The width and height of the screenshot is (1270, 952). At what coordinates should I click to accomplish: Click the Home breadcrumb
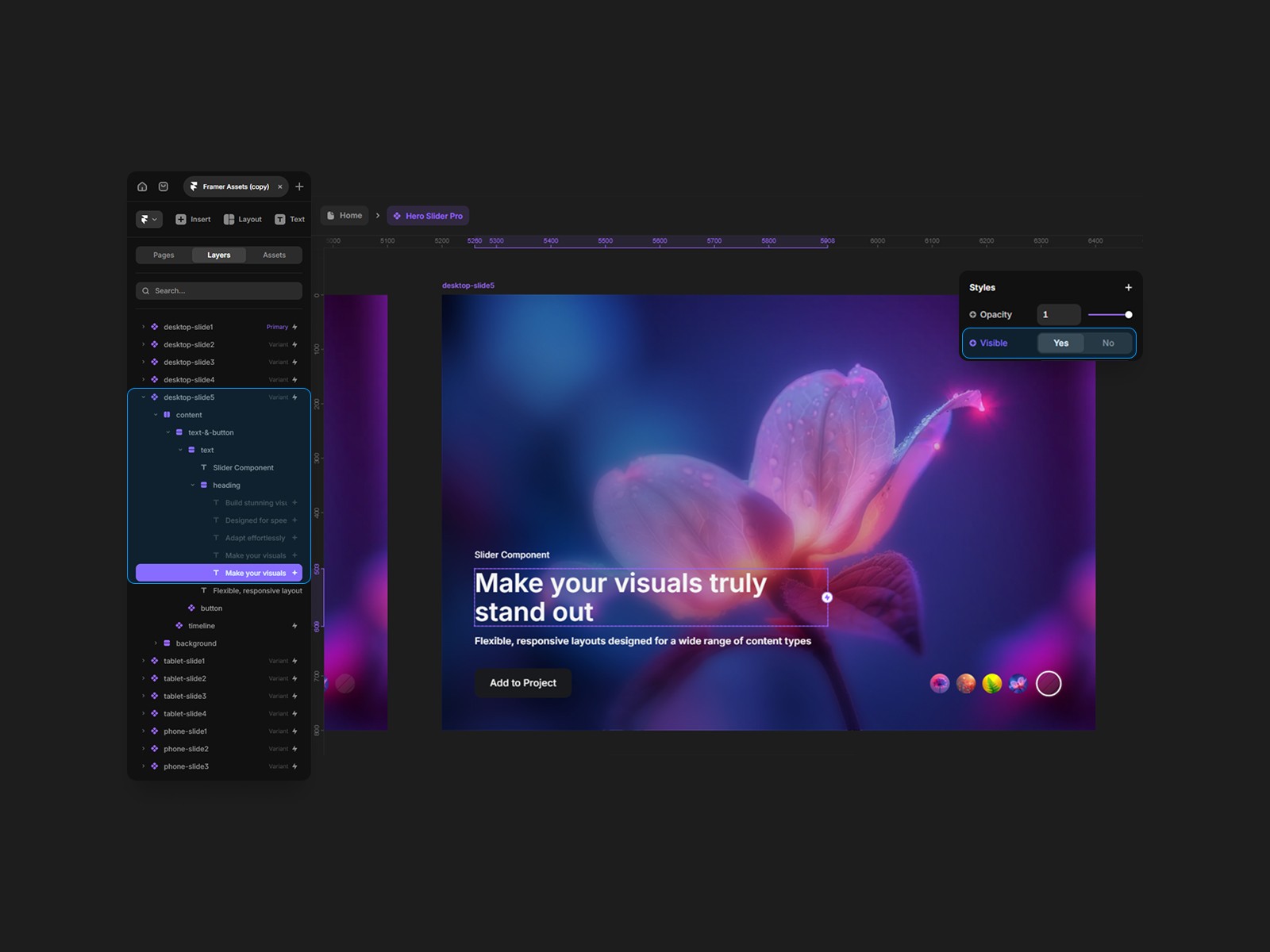tap(344, 216)
